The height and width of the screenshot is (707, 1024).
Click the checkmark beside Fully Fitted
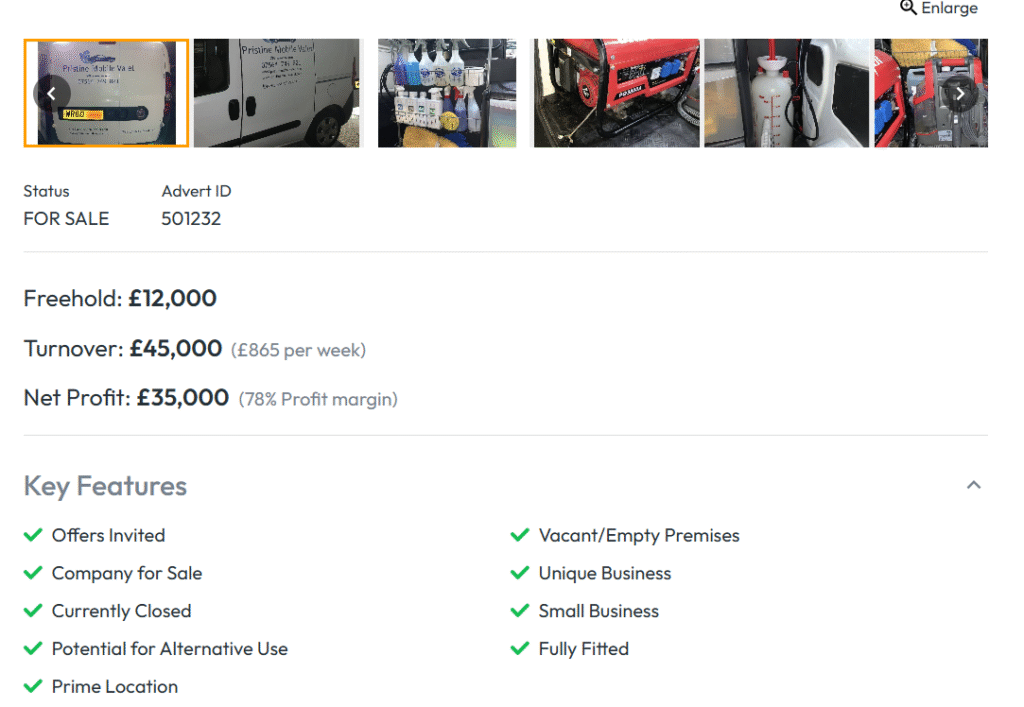coord(520,648)
